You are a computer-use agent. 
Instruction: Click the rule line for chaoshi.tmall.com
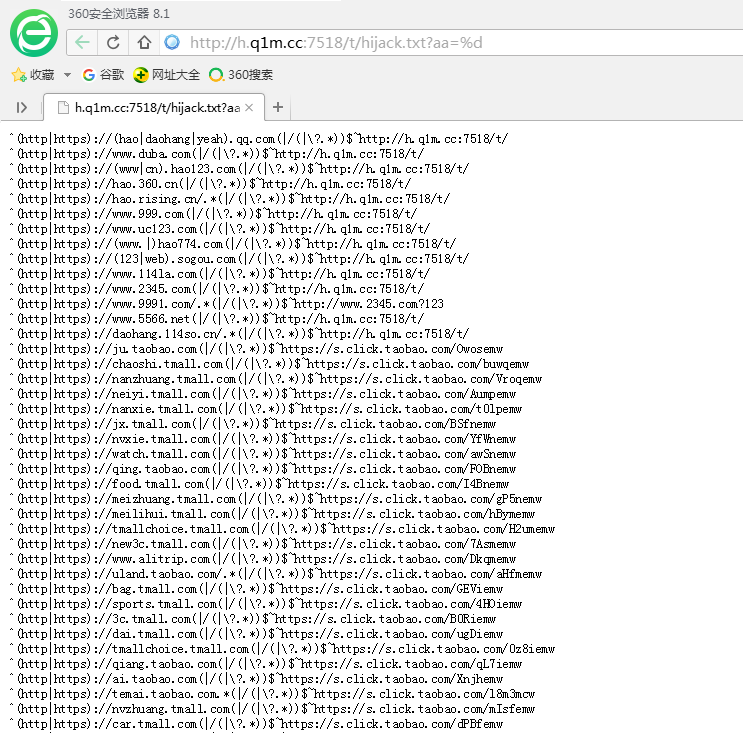point(269,364)
